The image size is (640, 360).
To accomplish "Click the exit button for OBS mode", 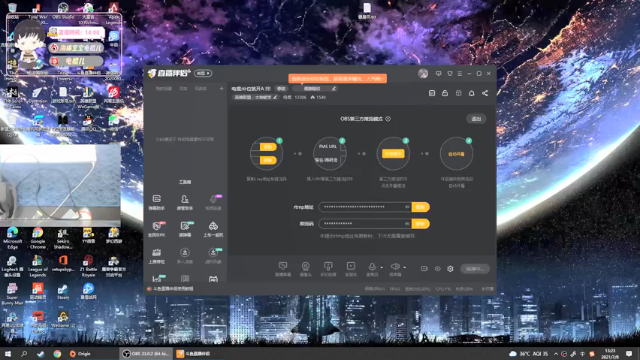I will pos(476,119).
